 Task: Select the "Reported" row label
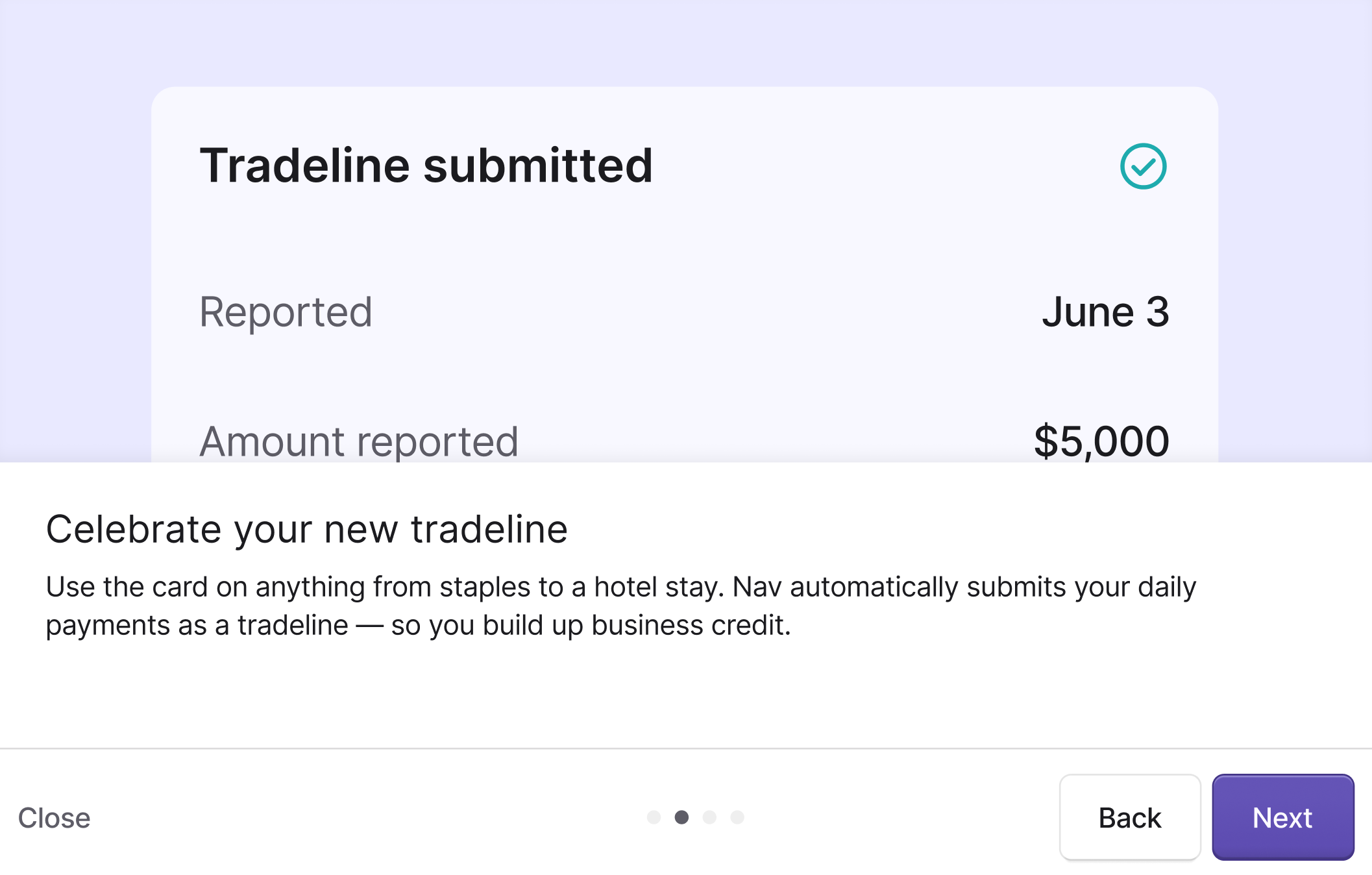pyautogui.click(x=286, y=312)
